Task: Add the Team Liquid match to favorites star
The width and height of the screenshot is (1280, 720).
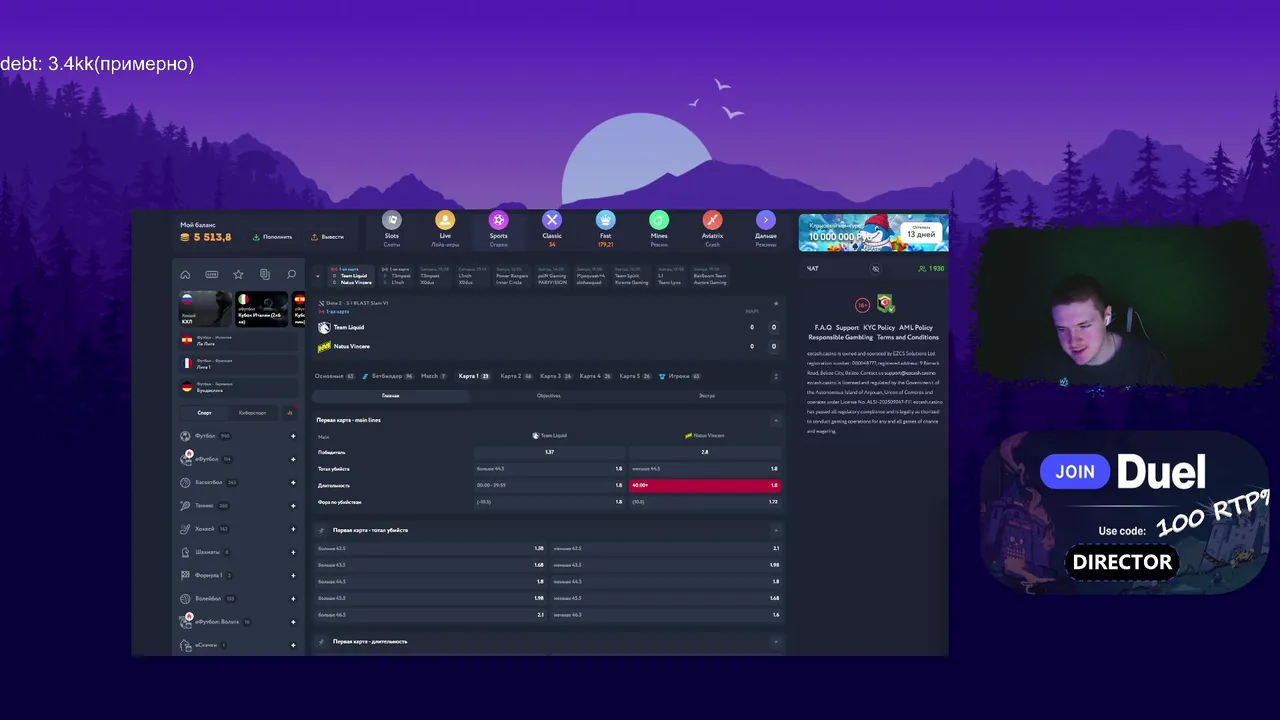Action: [776, 303]
